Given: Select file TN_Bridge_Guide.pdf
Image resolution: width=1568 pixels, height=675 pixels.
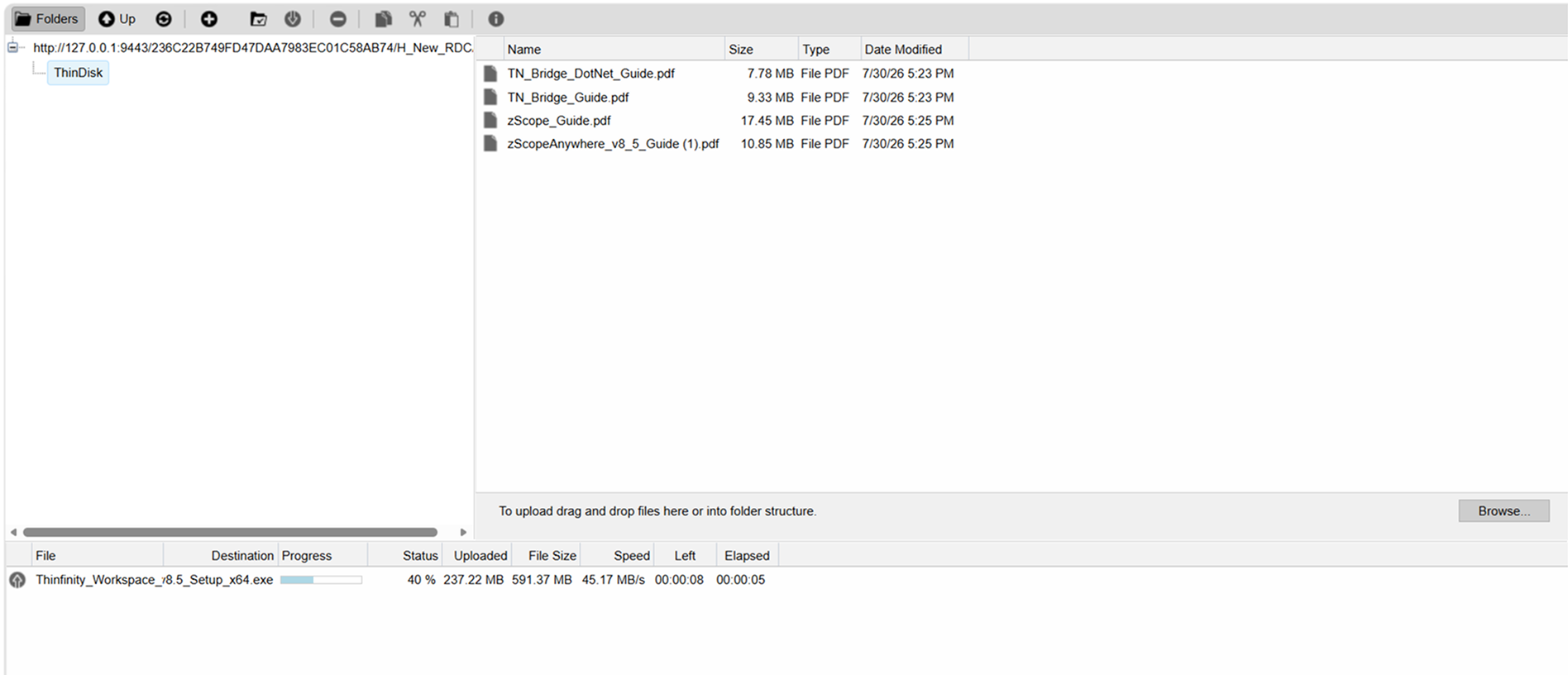Looking at the screenshot, I should tap(568, 98).
